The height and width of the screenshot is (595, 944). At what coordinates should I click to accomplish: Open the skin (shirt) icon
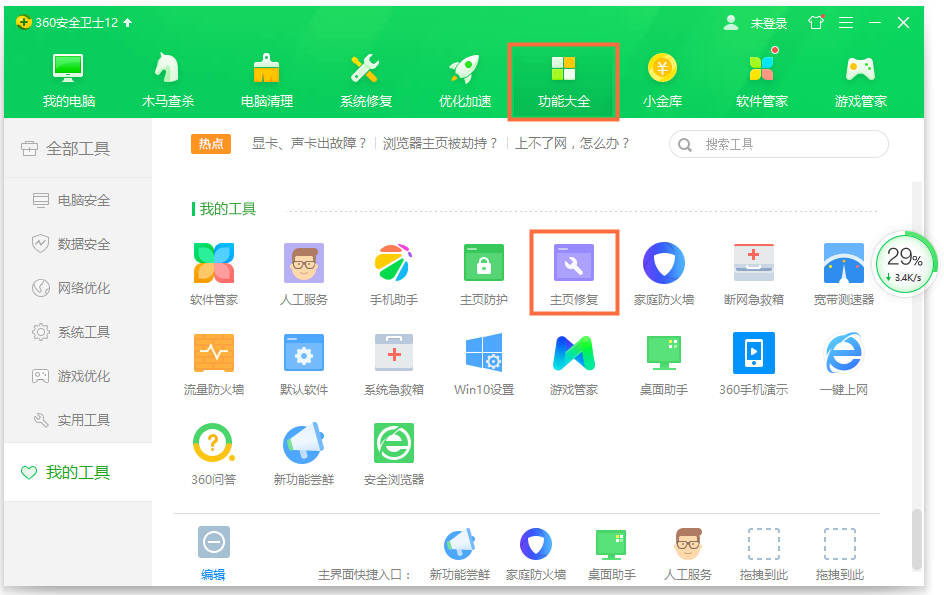(816, 23)
